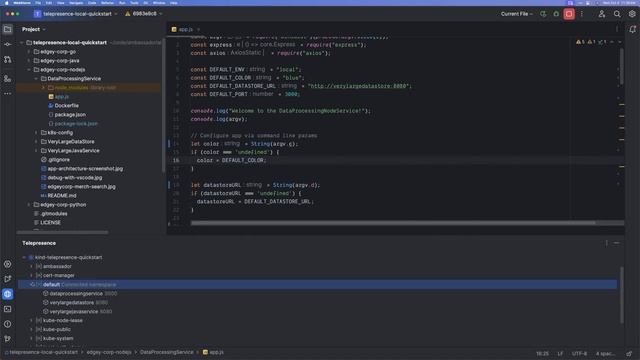Open the File menu
640x360 pixels.
pos(38,3)
